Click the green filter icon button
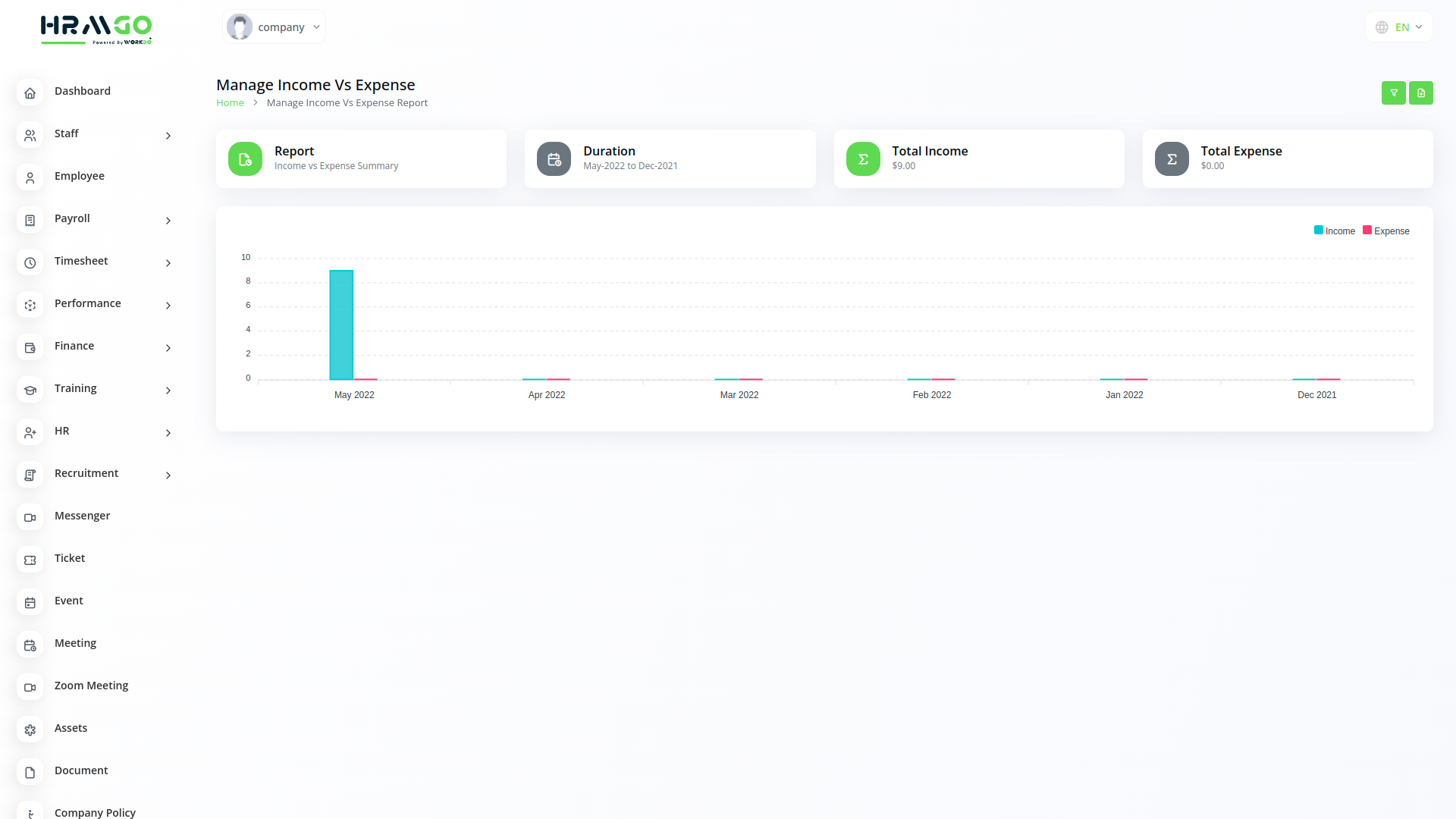Screen dimensions: 1456x819 (x=1393, y=93)
